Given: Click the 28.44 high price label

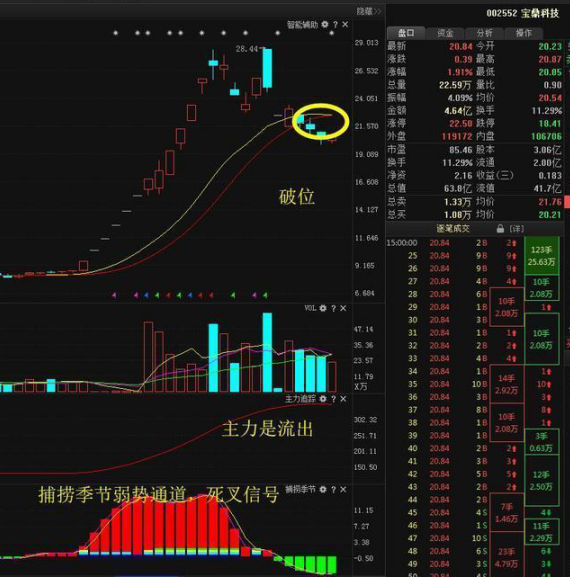Looking at the screenshot, I should pyautogui.click(x=247, y=49).
